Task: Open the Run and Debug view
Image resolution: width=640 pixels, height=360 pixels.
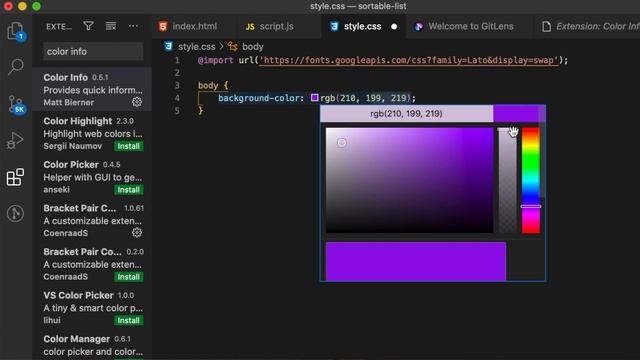Action: point(15,140)
